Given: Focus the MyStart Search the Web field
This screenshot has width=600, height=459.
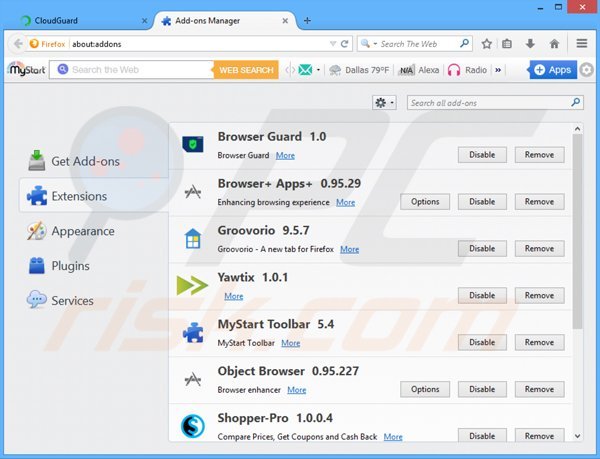Looking at the screenshot, I should (x=132, y=70).
